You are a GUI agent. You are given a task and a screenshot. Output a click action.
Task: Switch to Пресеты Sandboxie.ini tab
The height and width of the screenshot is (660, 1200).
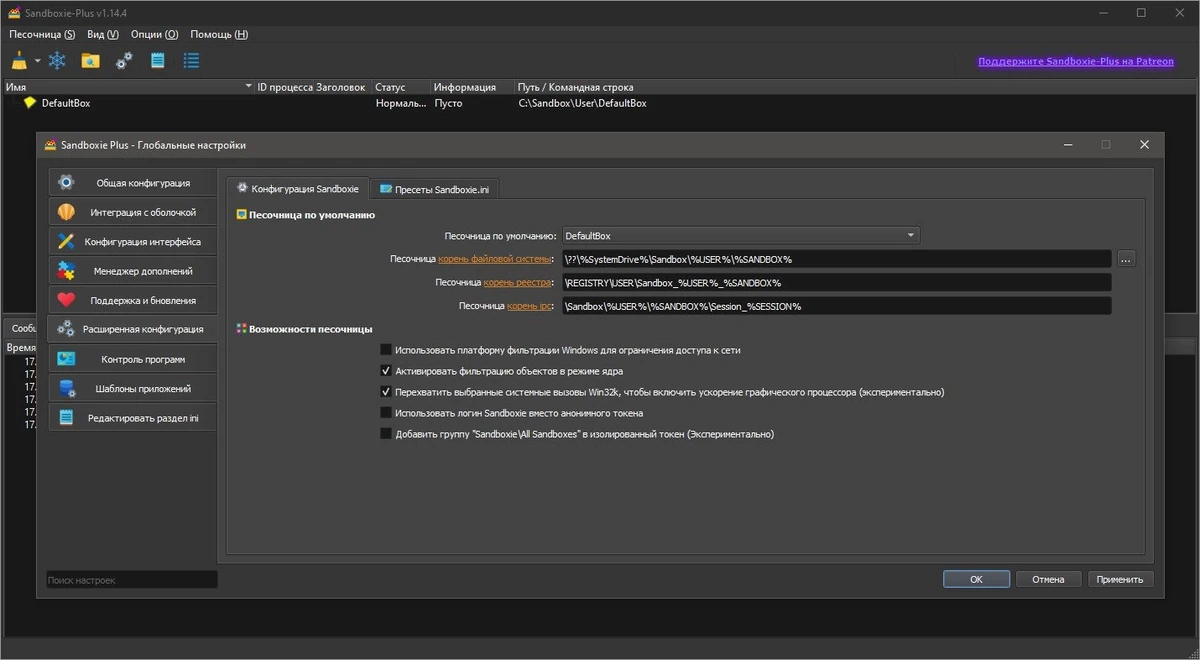pyautogui.click(x=436, y=188)
